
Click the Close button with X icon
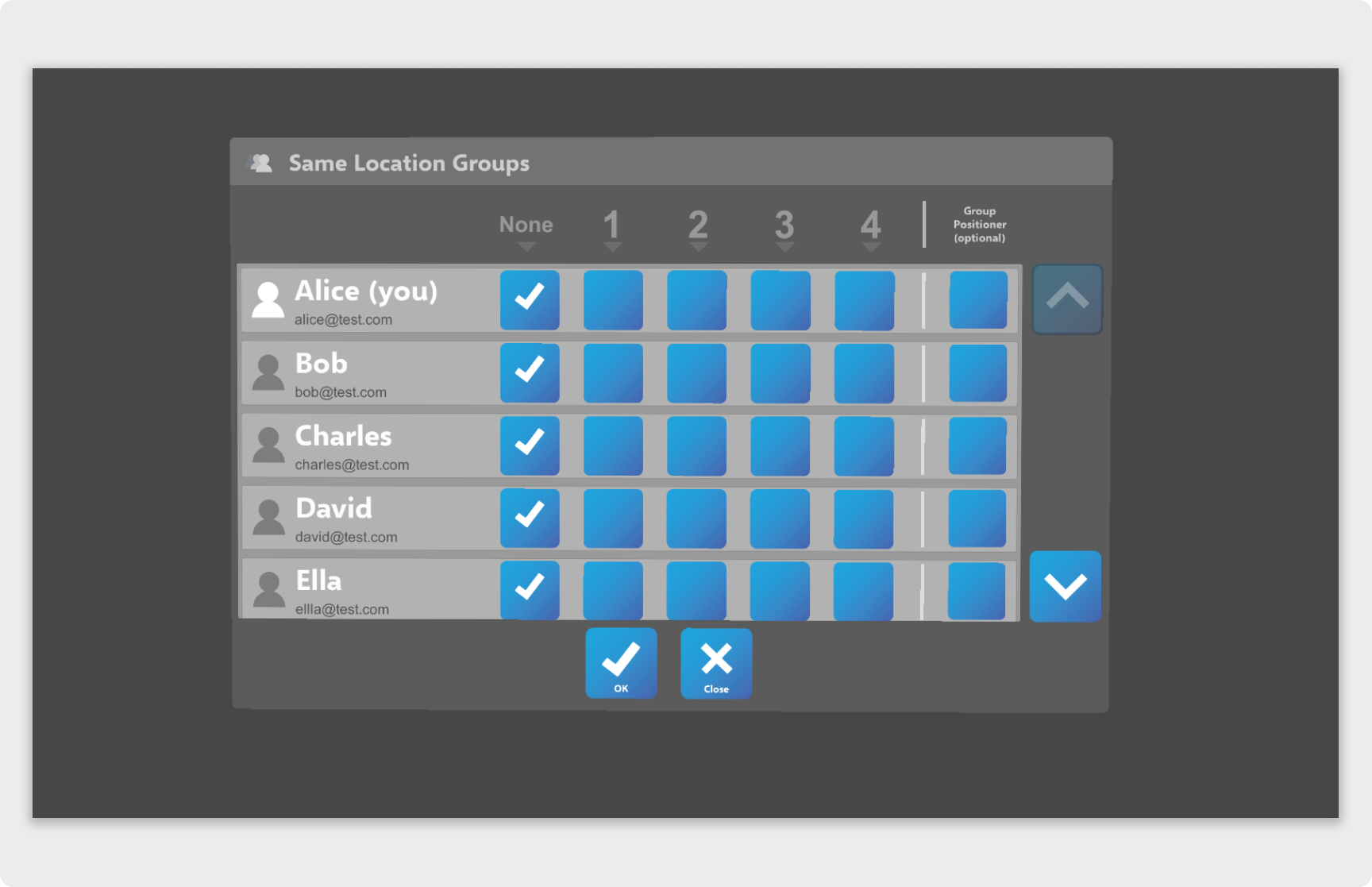[716, 663]
